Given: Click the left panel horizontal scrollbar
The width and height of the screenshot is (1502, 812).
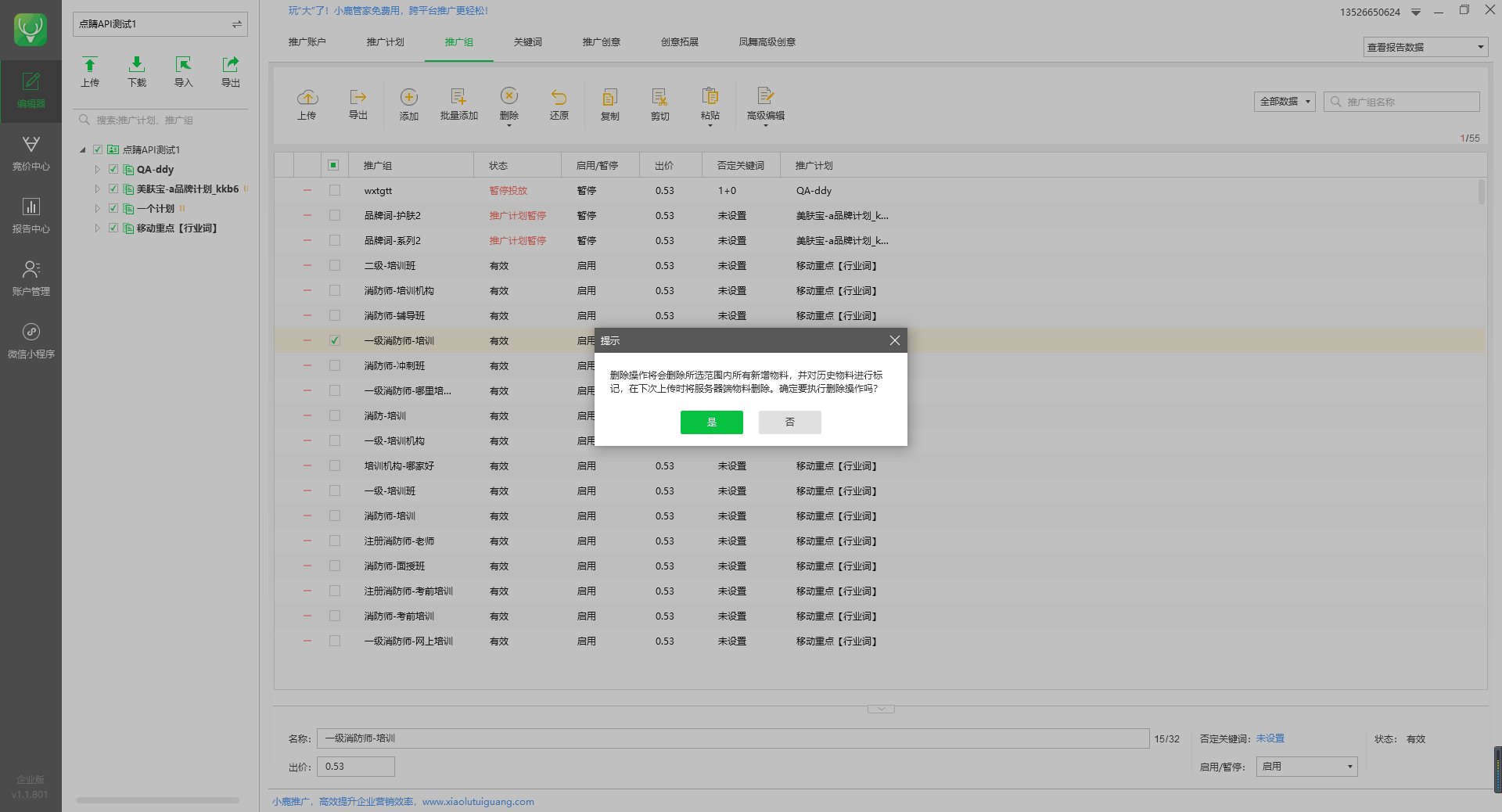Looking at the screenshot, I should [x=157, y=800].
